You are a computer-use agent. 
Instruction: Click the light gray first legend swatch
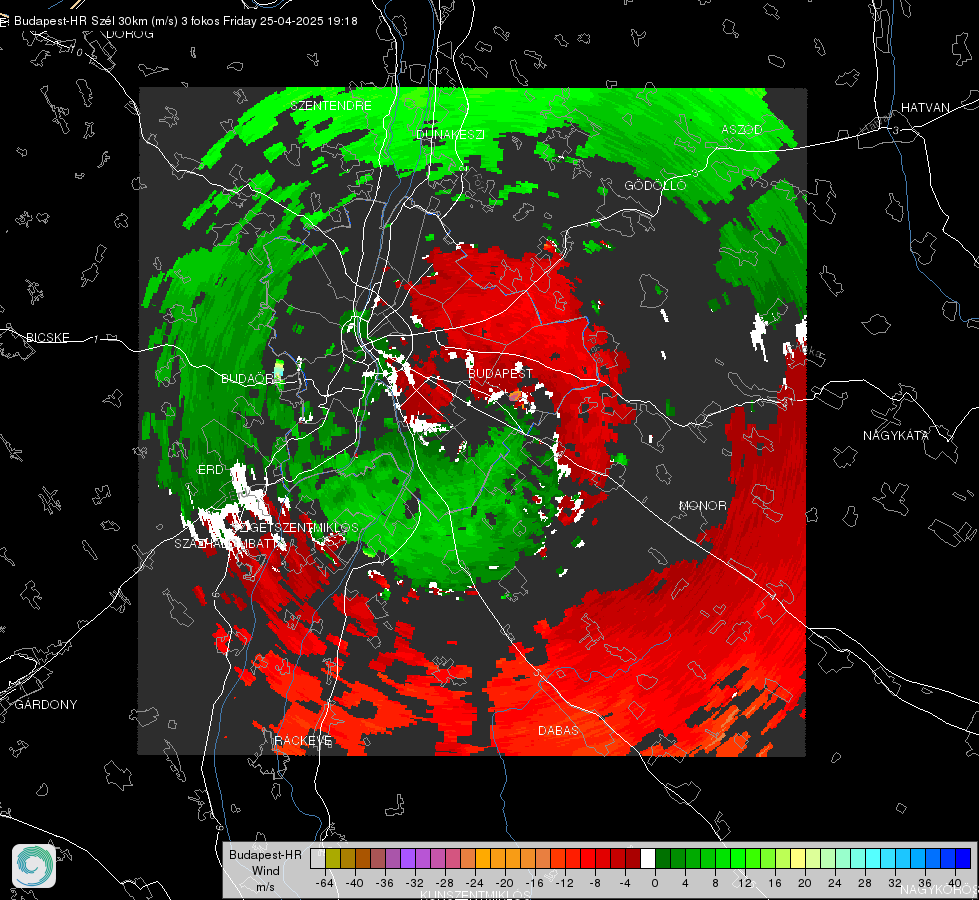[x=318, y=859]
